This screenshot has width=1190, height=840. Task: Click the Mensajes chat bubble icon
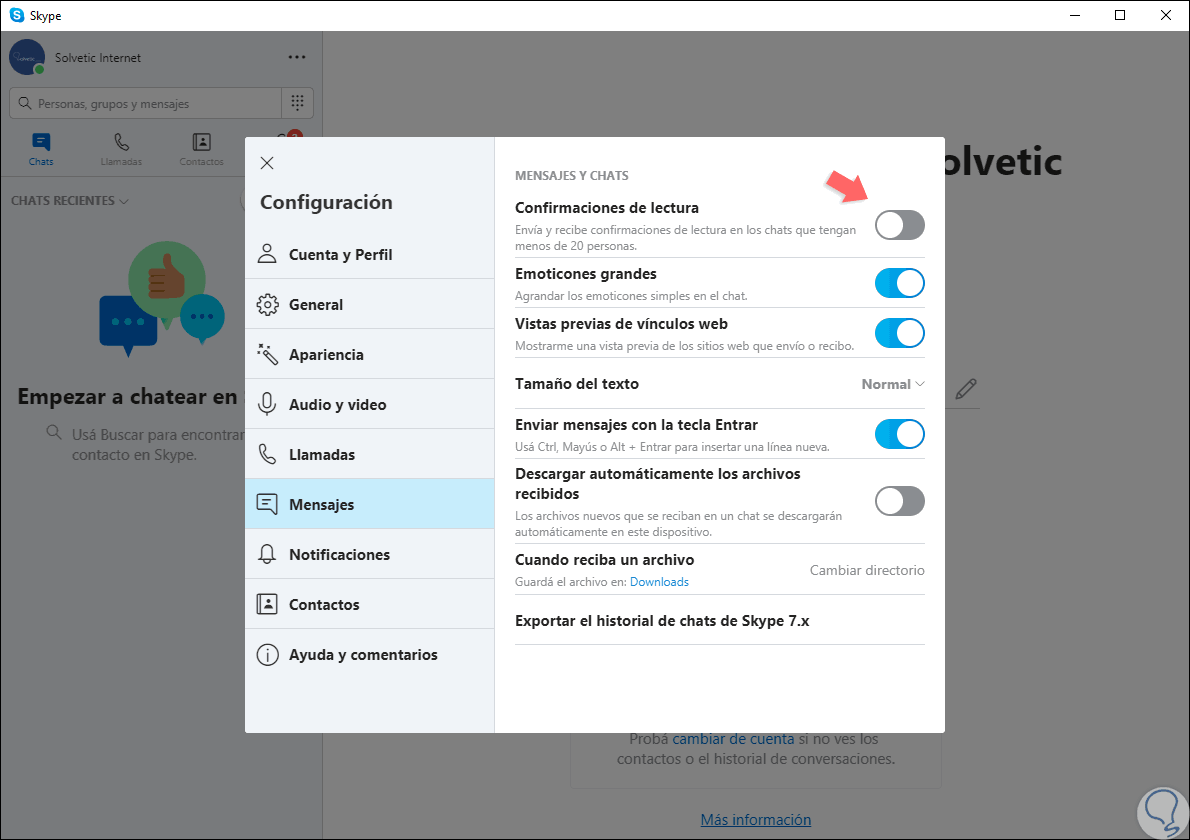267,504
